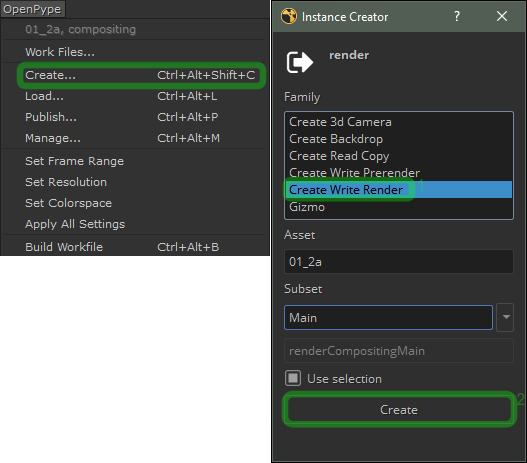Image resolution: width=527 pixels, height=463 pixels.
Task: Select Create Write Render family
Action: point(399,190)
